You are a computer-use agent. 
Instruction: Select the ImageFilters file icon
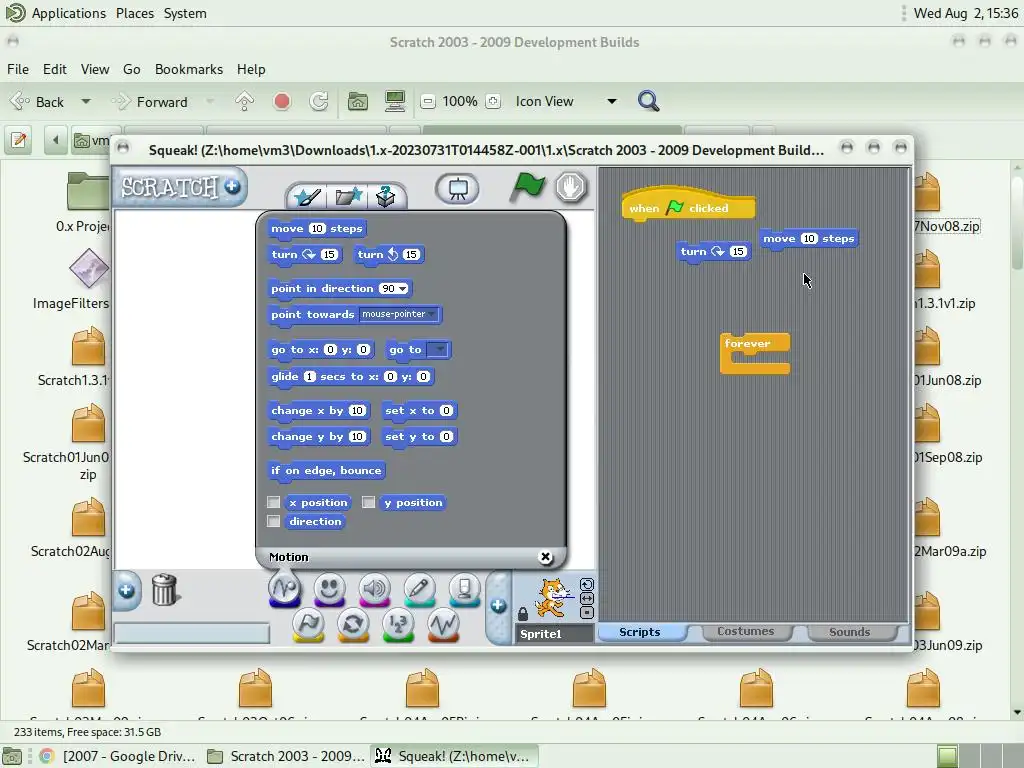pyautogui.click(x=88, y=268)
